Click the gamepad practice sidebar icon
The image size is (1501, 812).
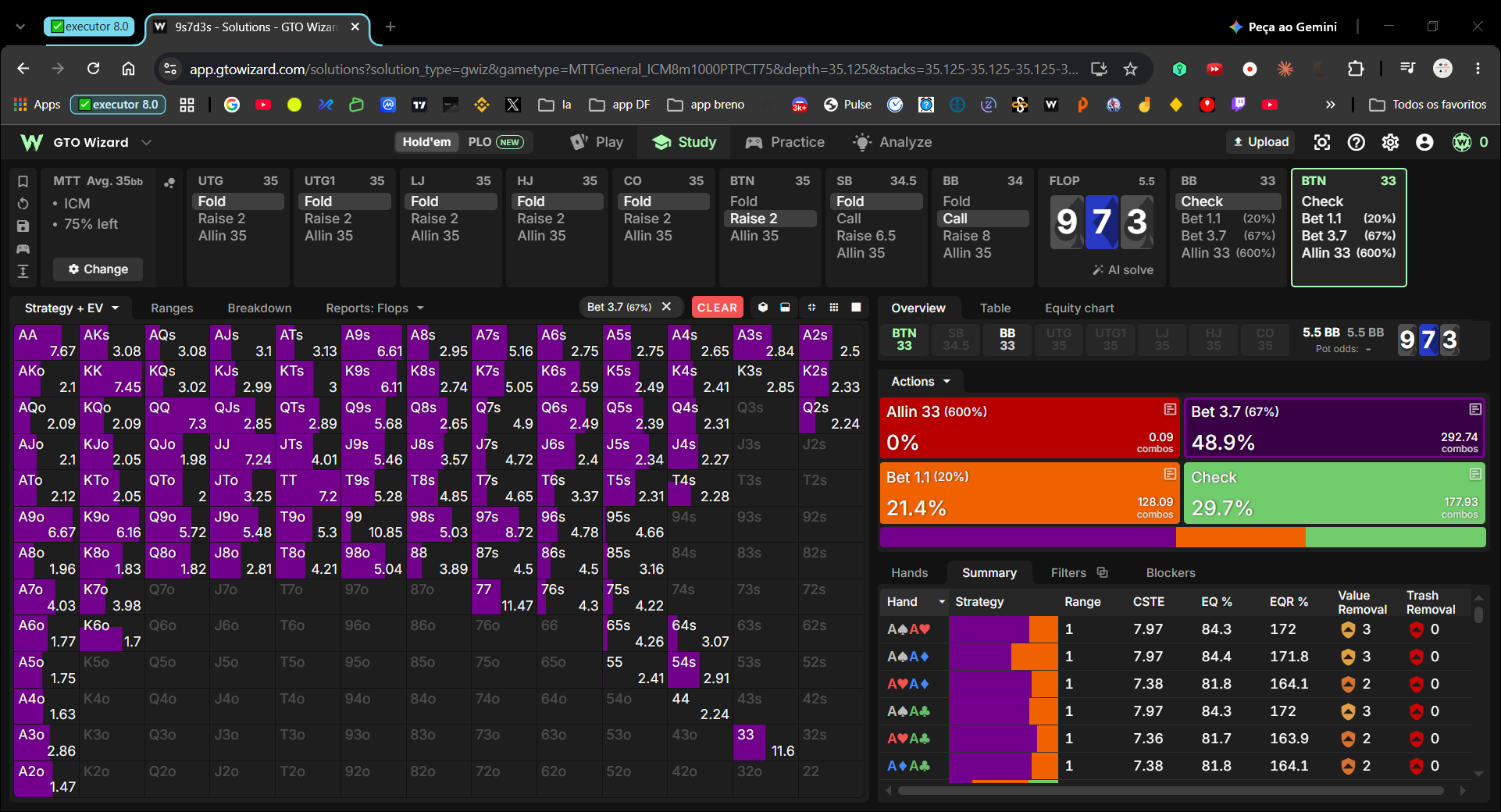point(23,249)
